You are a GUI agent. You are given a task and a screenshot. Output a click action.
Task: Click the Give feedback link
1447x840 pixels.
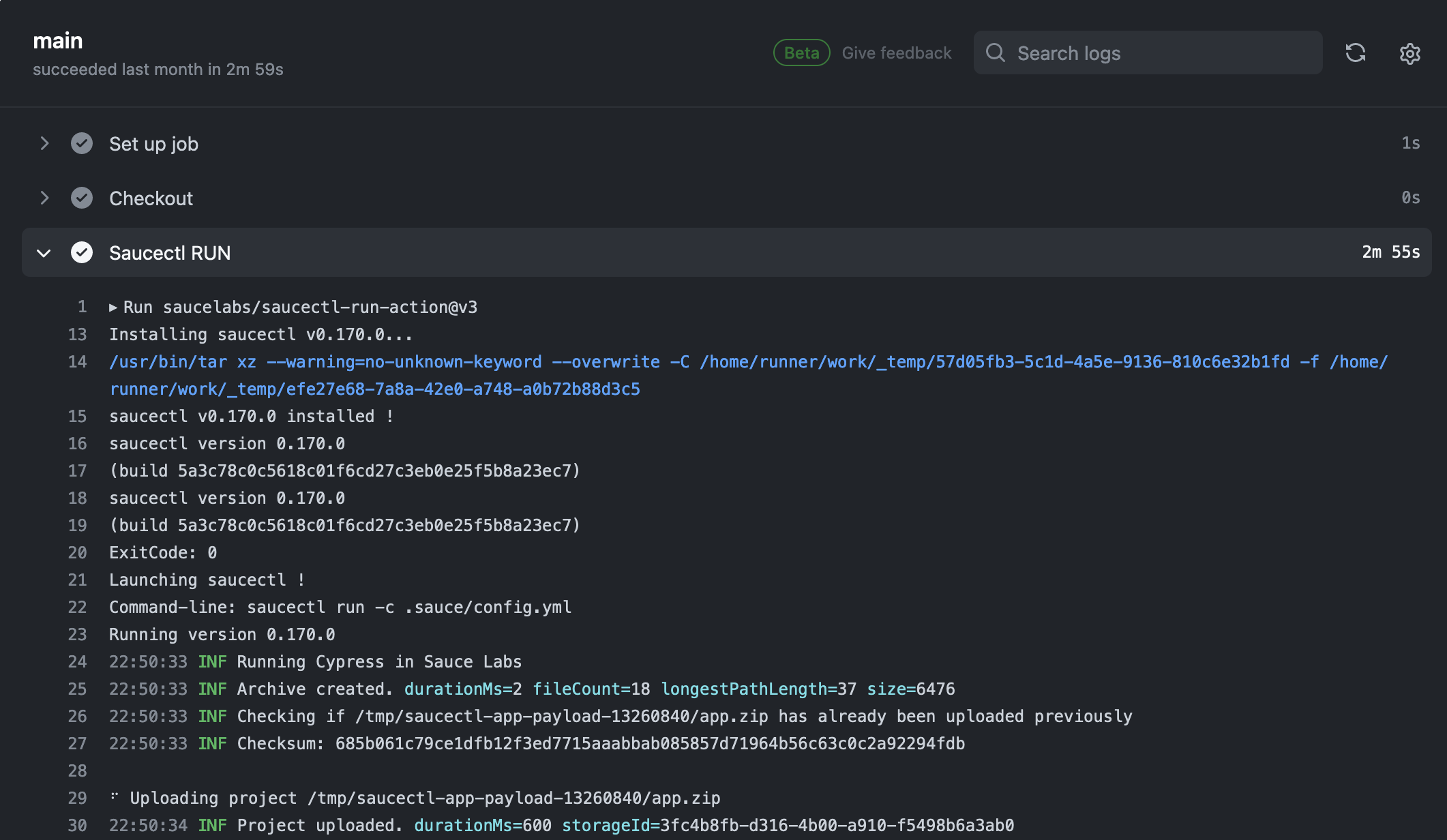896,52
